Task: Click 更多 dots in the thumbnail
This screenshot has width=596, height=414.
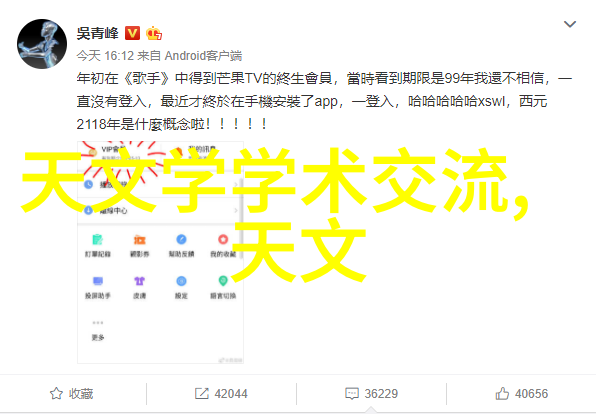Action: [98, 323]
